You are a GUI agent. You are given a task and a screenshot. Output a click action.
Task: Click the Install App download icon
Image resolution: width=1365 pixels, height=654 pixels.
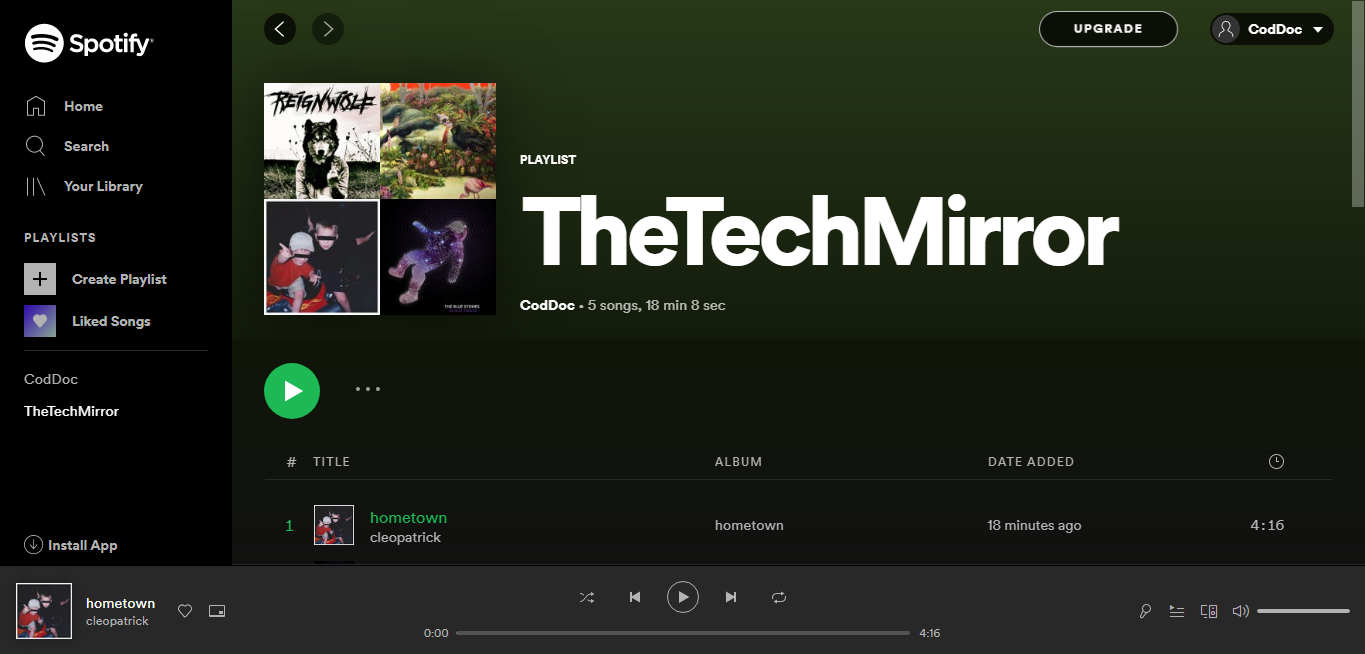tap(33, 545)
